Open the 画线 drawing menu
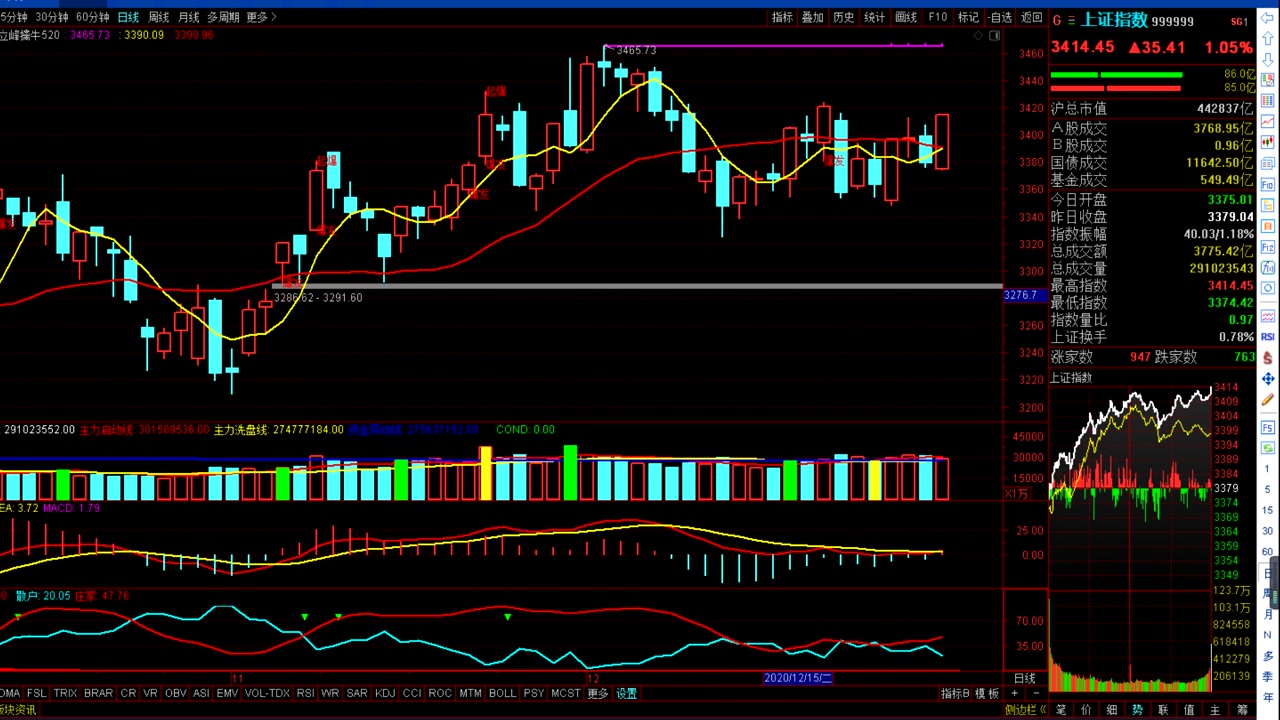The width and height of the screenshot is (1280, 720). 906,17
